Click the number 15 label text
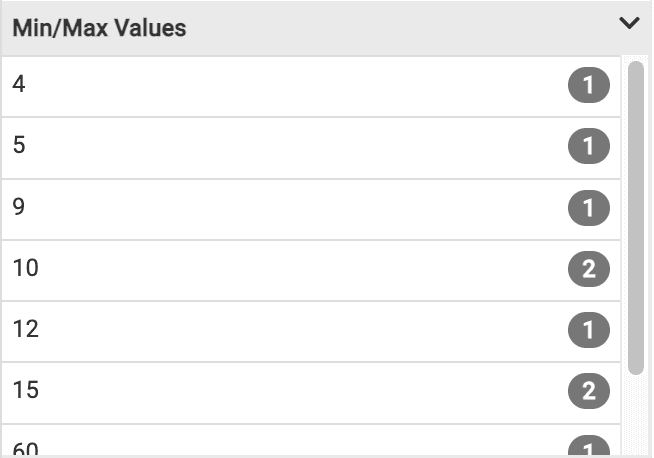654x458 pixels. click(x=26, y=391)
